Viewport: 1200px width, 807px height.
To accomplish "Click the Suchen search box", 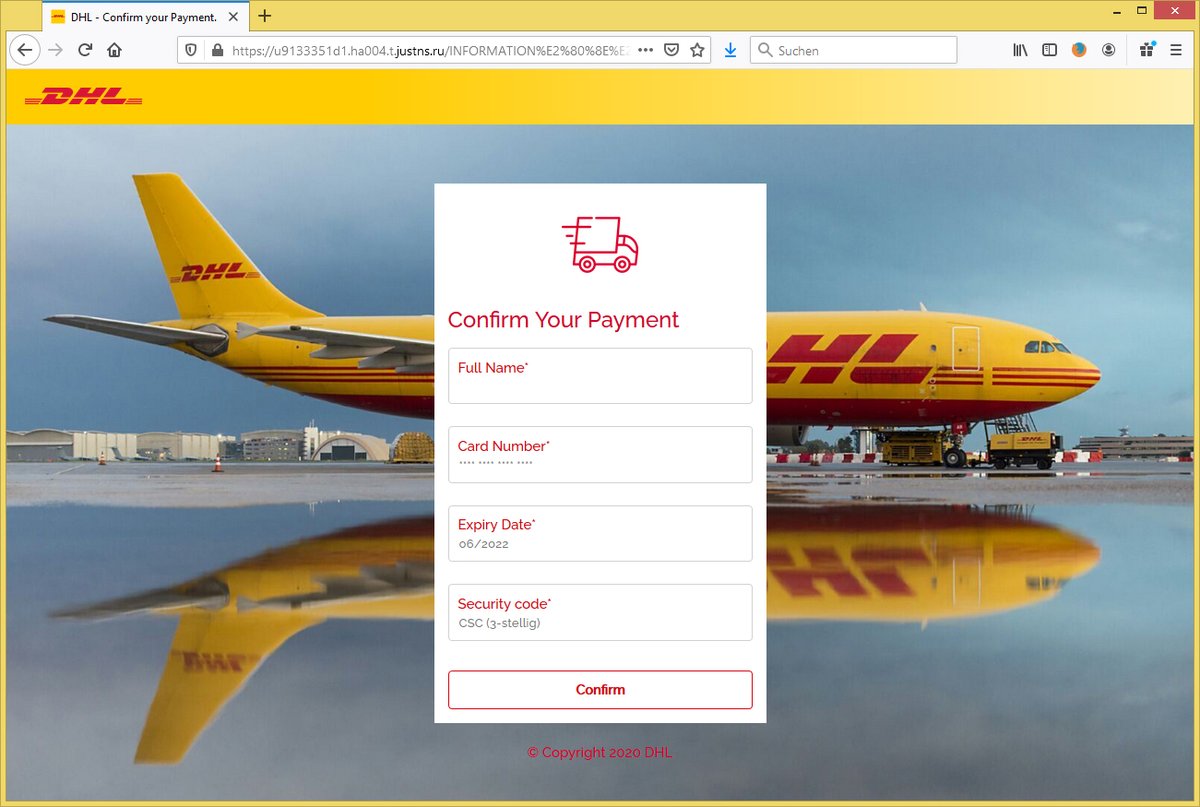I will [x=853, y=50].
